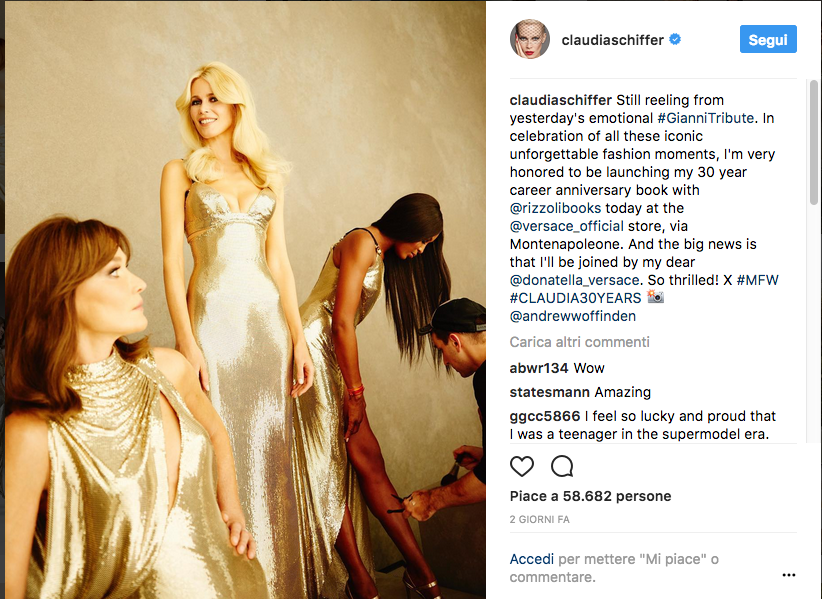Open the #MFW hashtag
Screen dimensions: 822x599
click(758, 280)
